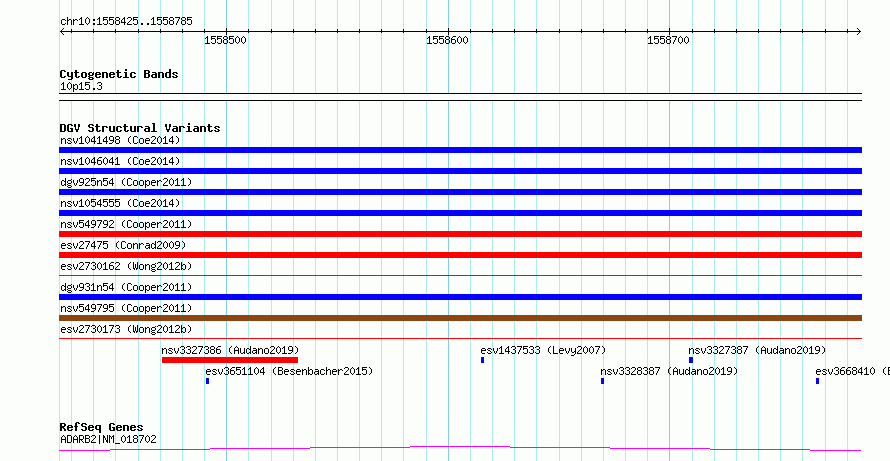Select the blue bar under dgv931n54
Image resolution: width=890 pixels, height=461 pixels.
pos(460,297)
